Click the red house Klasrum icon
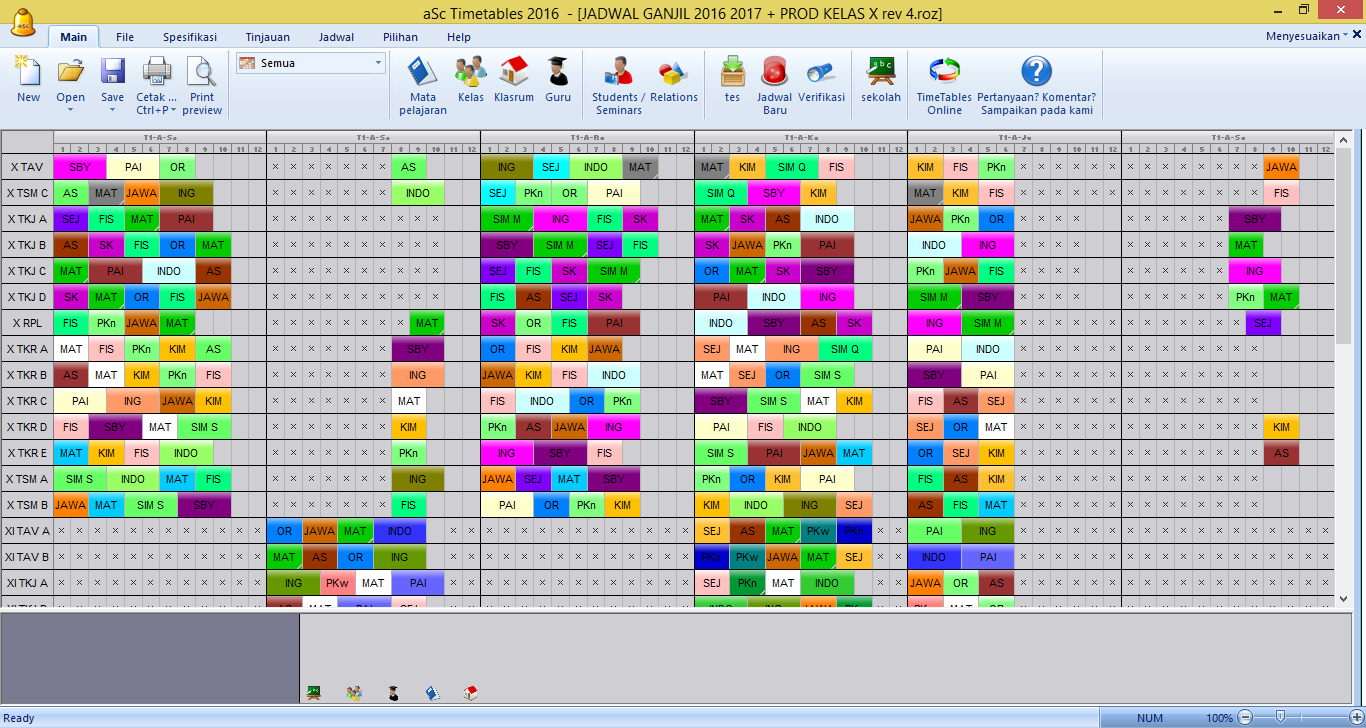Image resolution: width=1366 pixels, height=728 pixels. [513, 75]
